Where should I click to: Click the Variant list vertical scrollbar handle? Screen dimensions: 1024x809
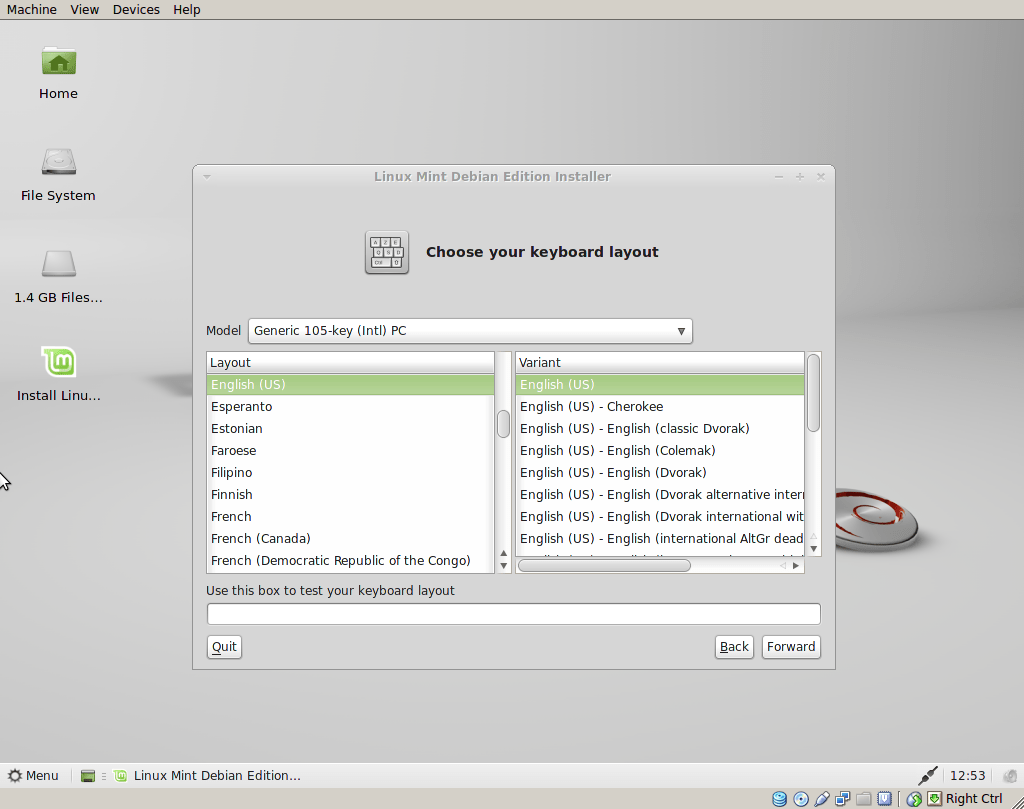click(813, 393)
